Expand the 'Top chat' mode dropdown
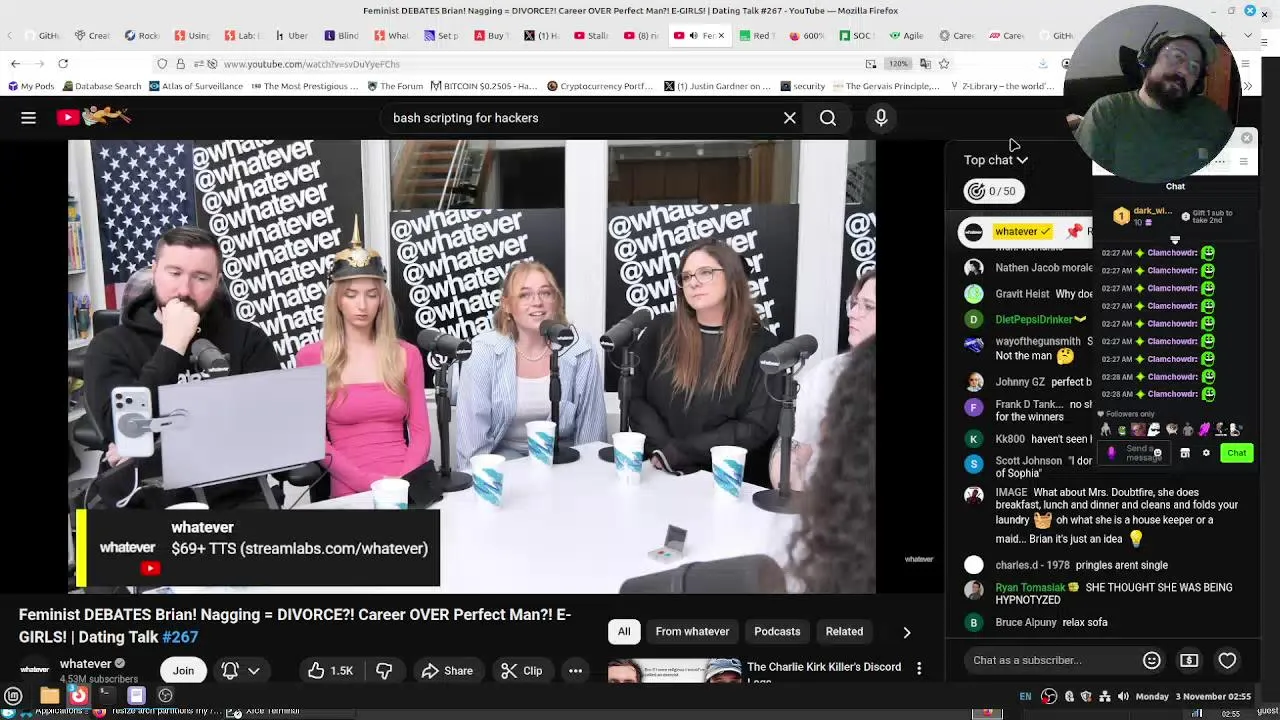 tap(995, 160)
